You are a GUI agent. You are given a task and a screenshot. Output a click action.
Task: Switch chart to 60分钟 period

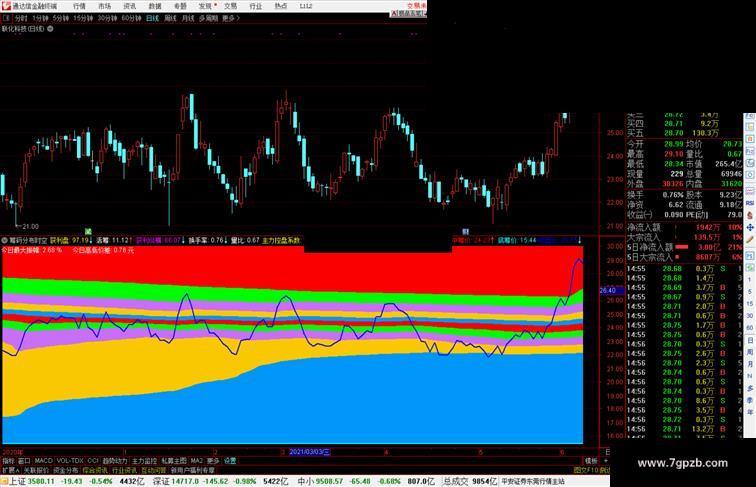pos(131,18)
